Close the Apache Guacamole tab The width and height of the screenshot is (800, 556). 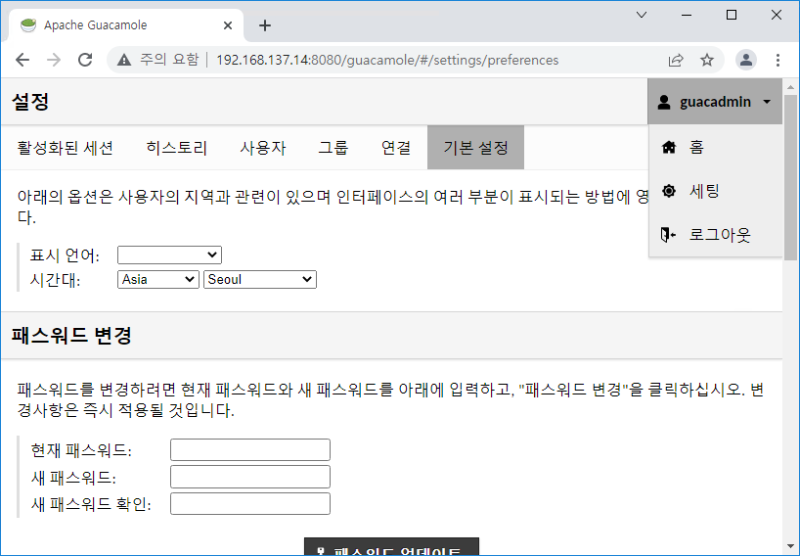click(229, 25)
